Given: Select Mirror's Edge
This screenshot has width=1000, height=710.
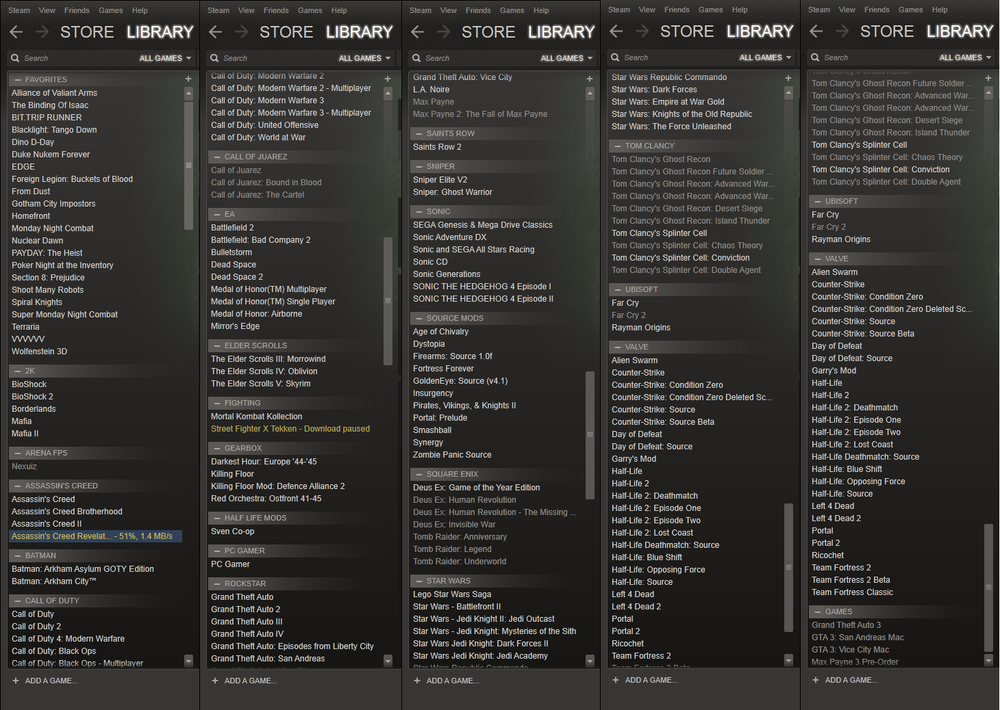Looking at the screenshot, I should (235, 326).
